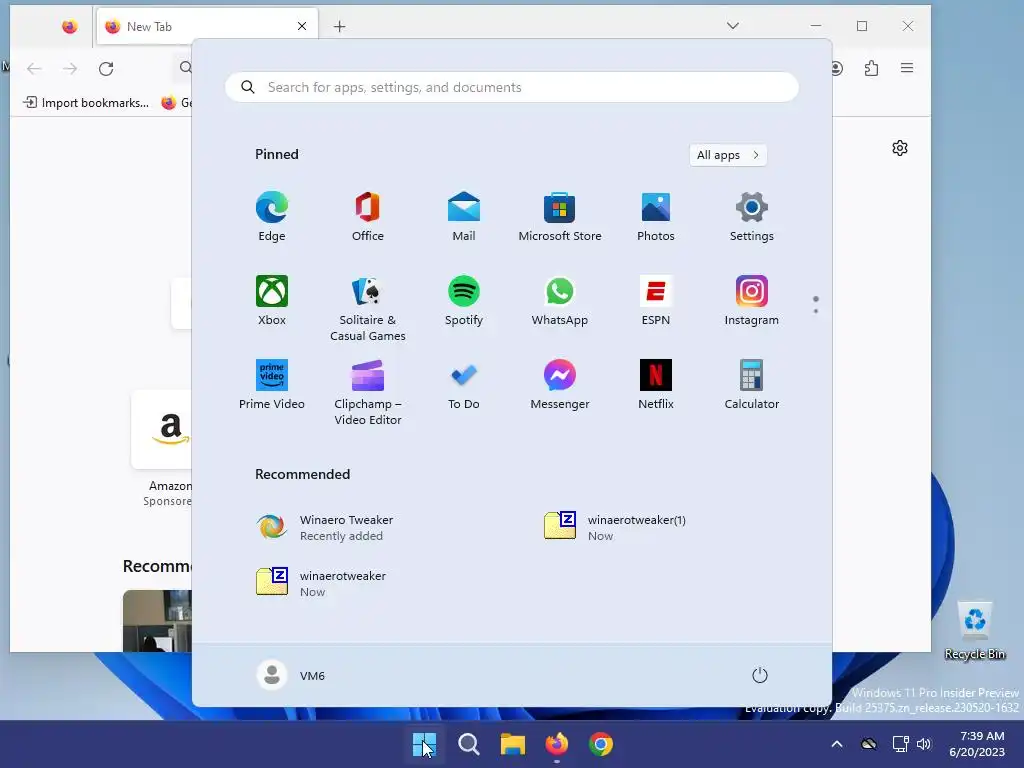Launch the To Do app
Viewport: 1024px width, 768px height.
(x=464, y=385)
